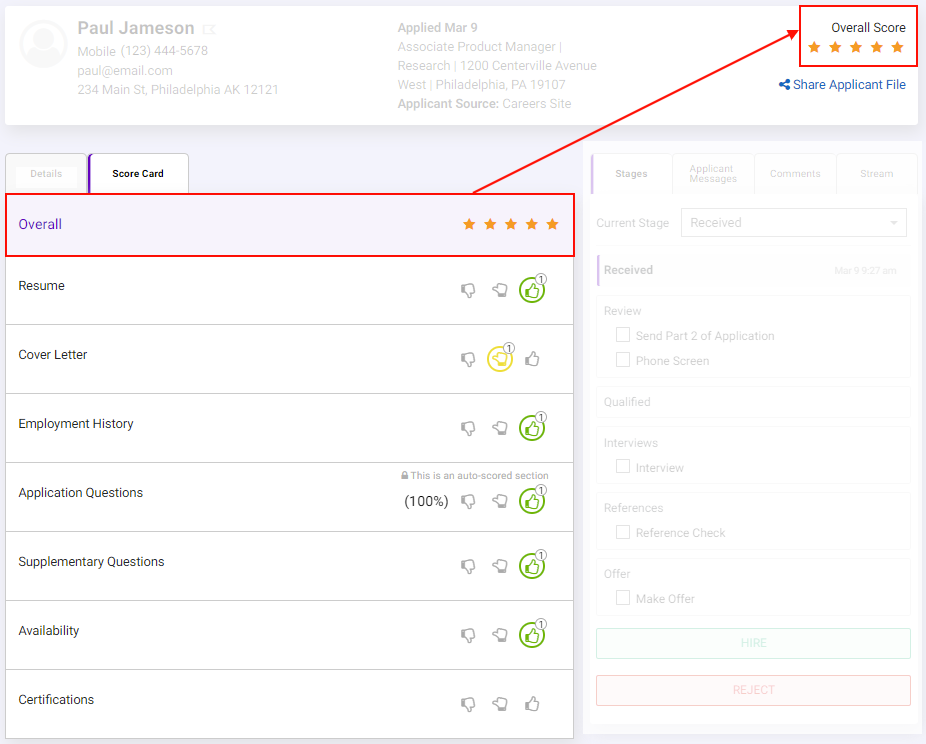Check the Reference Check checkbox
The width and height of the screenshot is (926, 744).
(x=622, y=532)
